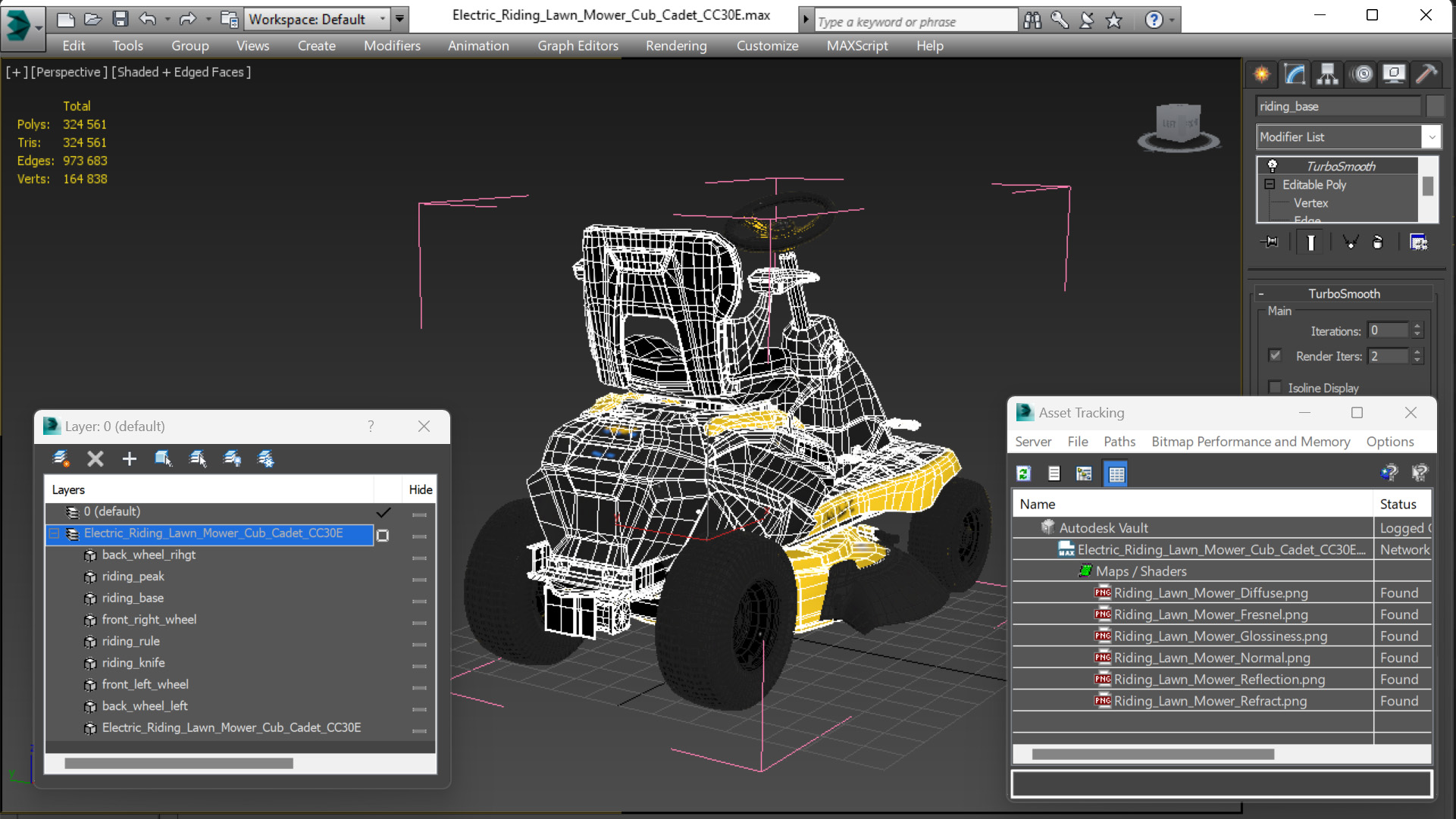Click the keyword search input field

pyautogui.click(x=916, y=21)
